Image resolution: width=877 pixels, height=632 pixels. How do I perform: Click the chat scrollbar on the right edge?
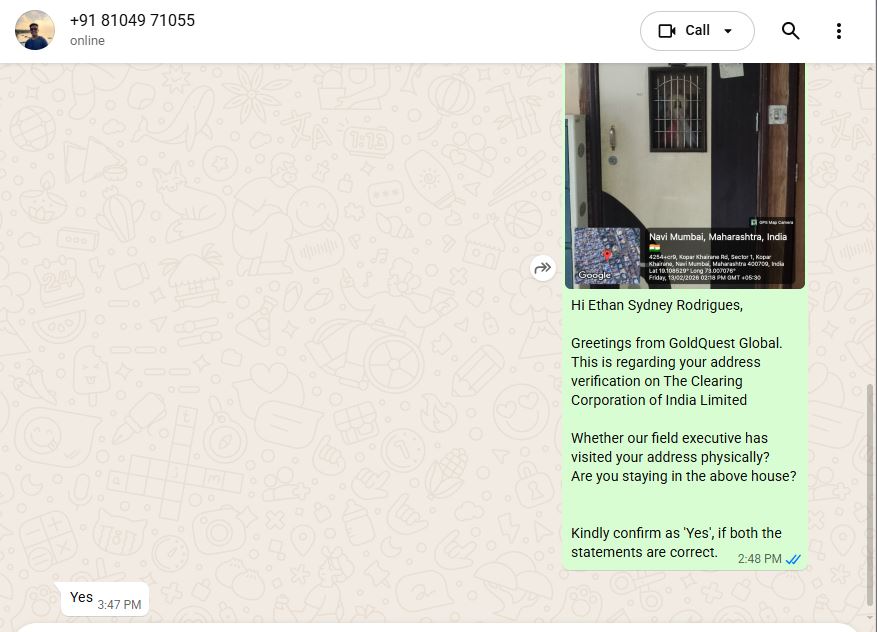pyautogui.click(x=870, y=495)
